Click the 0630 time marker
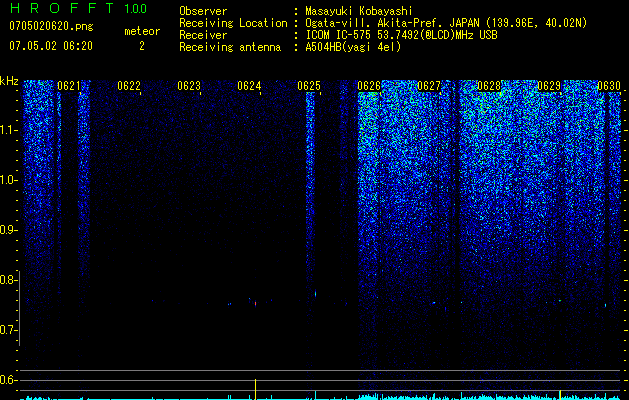Viewport: 629px width, 400px height. click(609, 86)
